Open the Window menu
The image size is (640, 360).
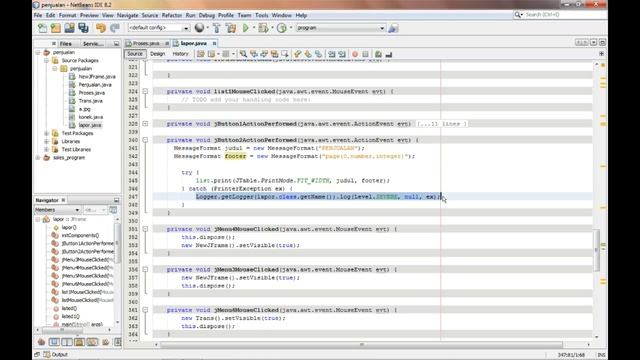pos(282,15)
